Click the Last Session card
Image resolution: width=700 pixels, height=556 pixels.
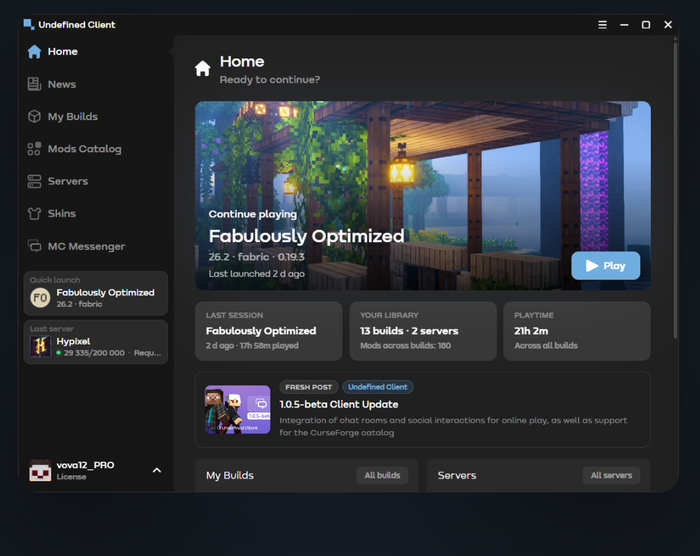269,331
